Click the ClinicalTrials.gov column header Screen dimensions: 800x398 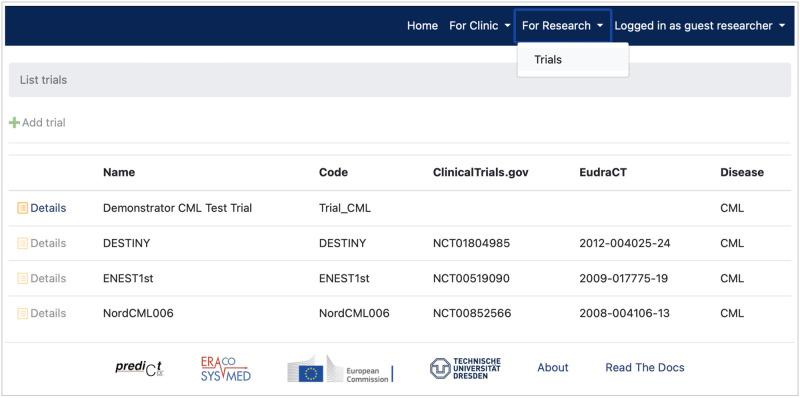tap(481, 172)
